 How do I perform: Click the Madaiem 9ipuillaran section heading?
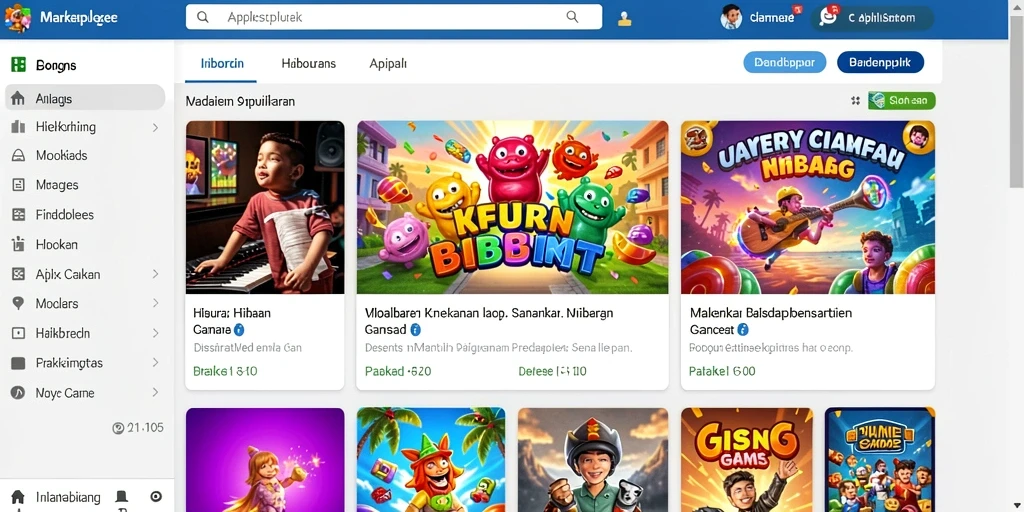pyautogui.click(x=240, y=101)
